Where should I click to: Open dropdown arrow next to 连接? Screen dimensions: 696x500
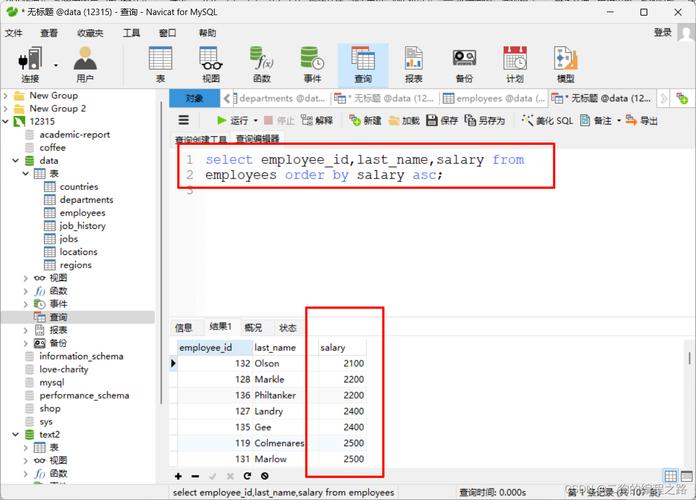point(56,65)
